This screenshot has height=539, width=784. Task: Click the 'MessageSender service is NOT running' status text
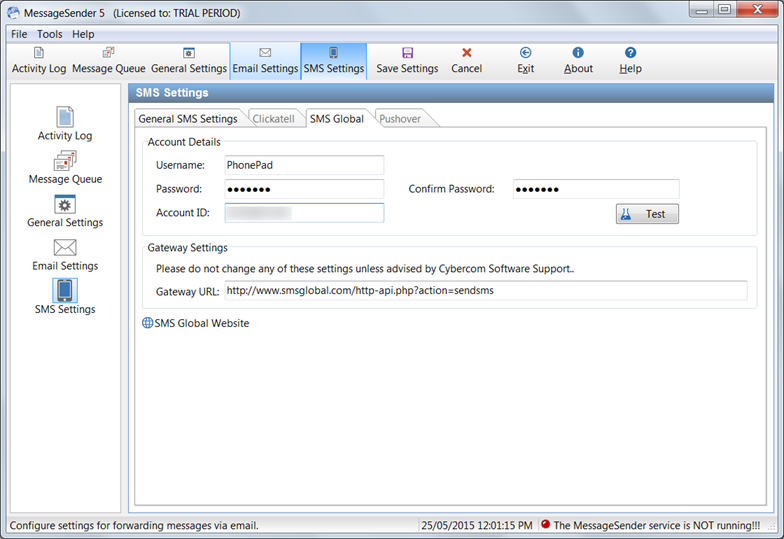656,525
